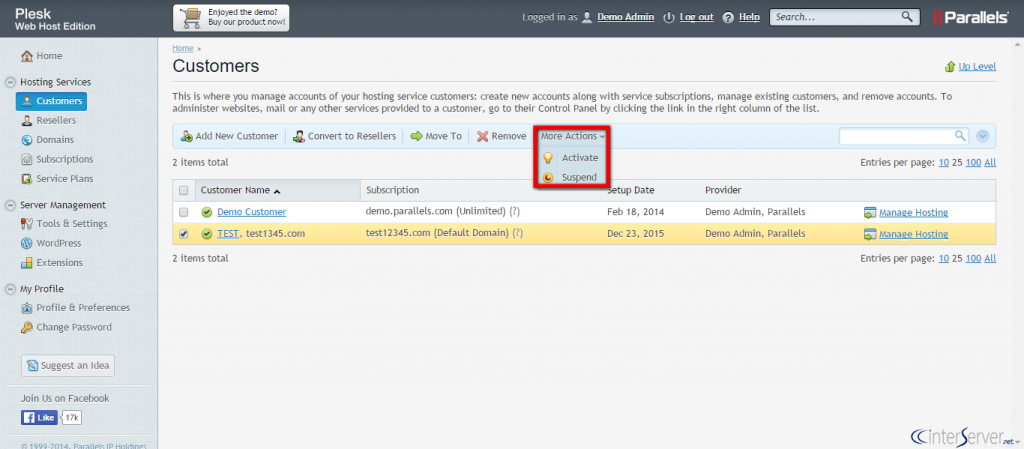This screenshot has height=449, width=1024.
Task: Click the header Search input field
Action: (x=836, y=17)
